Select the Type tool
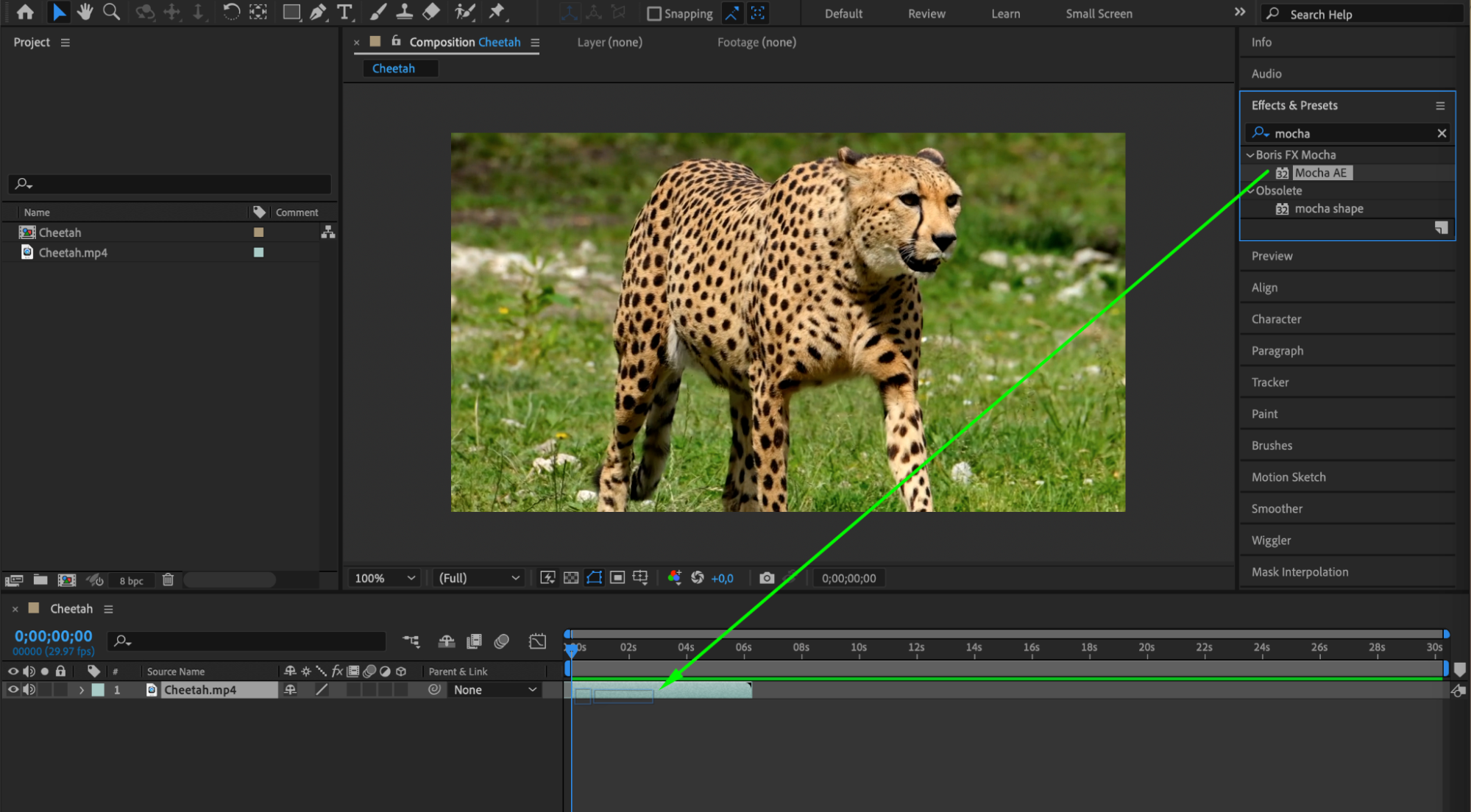This screenshot has width=1471, height=812. point(344,12)
